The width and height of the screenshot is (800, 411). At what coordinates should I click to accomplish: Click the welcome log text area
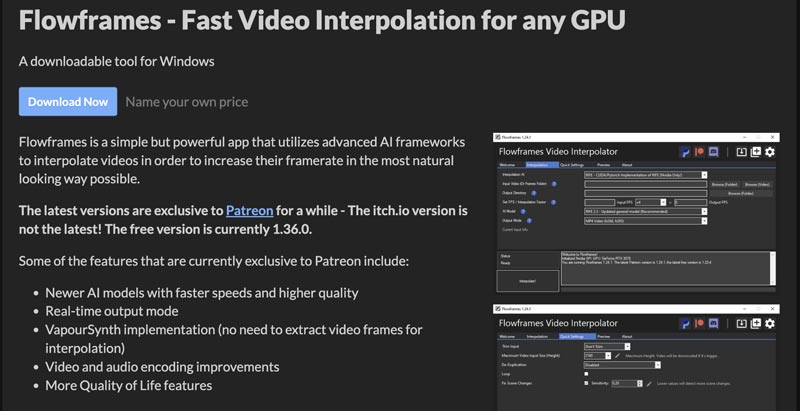[665, 268]
